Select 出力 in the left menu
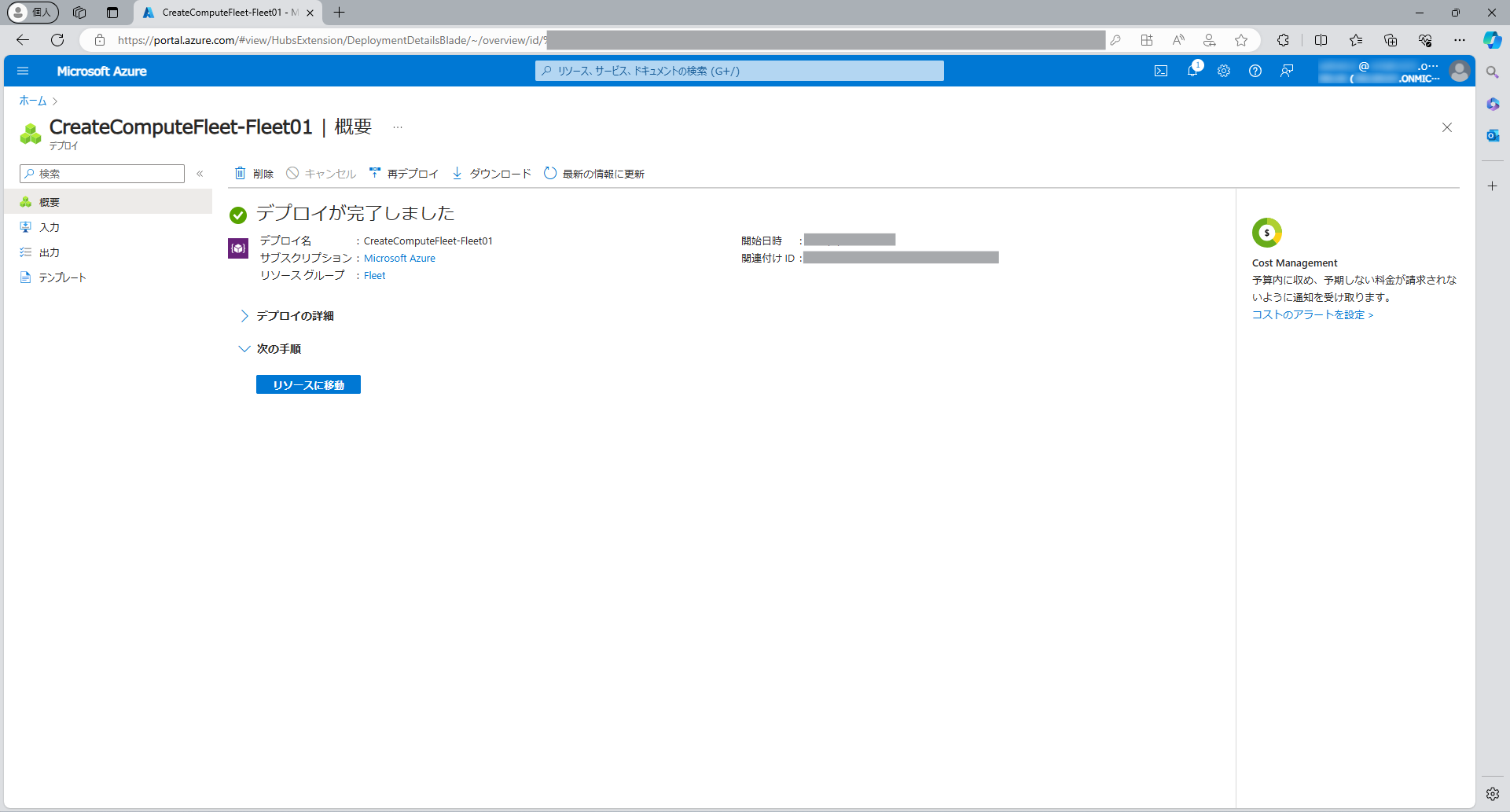1510x812 pixels. [108, 252]
